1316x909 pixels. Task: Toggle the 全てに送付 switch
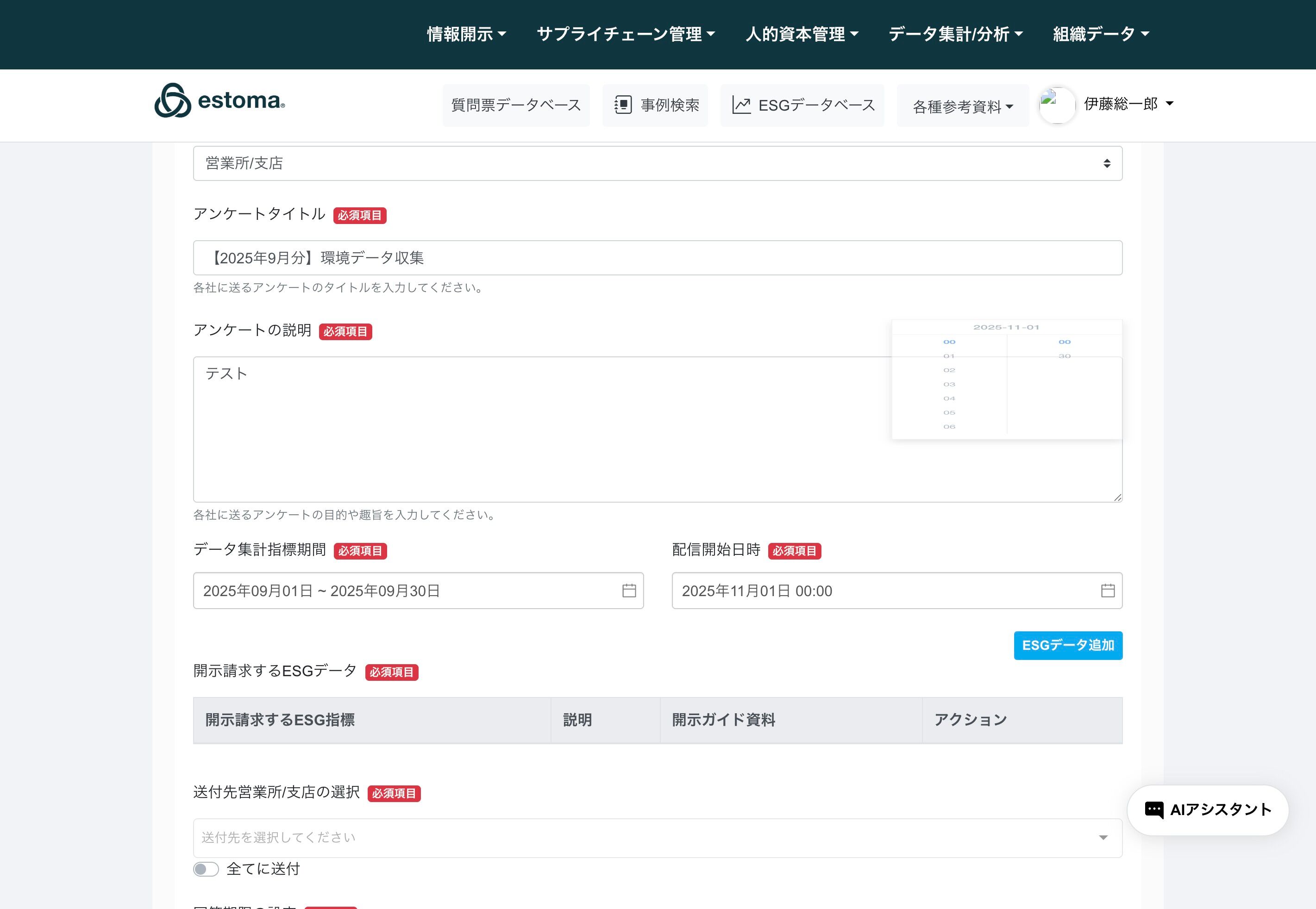pyautogui.click(x=206, y=869)
